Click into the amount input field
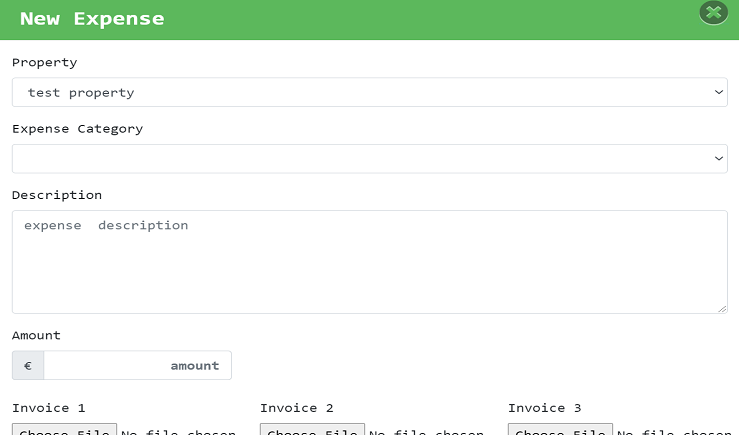The height and width of the screenshot is (435, 739). pyautogui.click(x=137, y=365)
